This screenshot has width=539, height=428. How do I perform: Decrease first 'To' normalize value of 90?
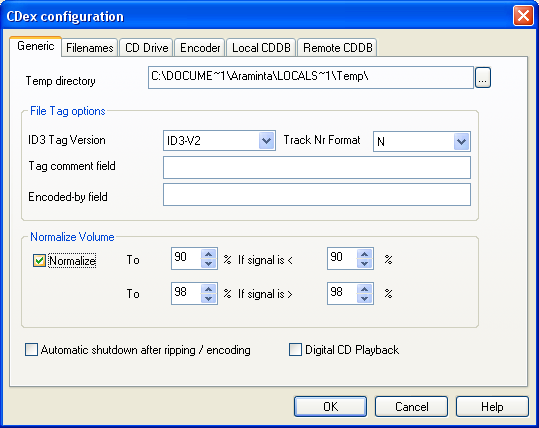208,263
